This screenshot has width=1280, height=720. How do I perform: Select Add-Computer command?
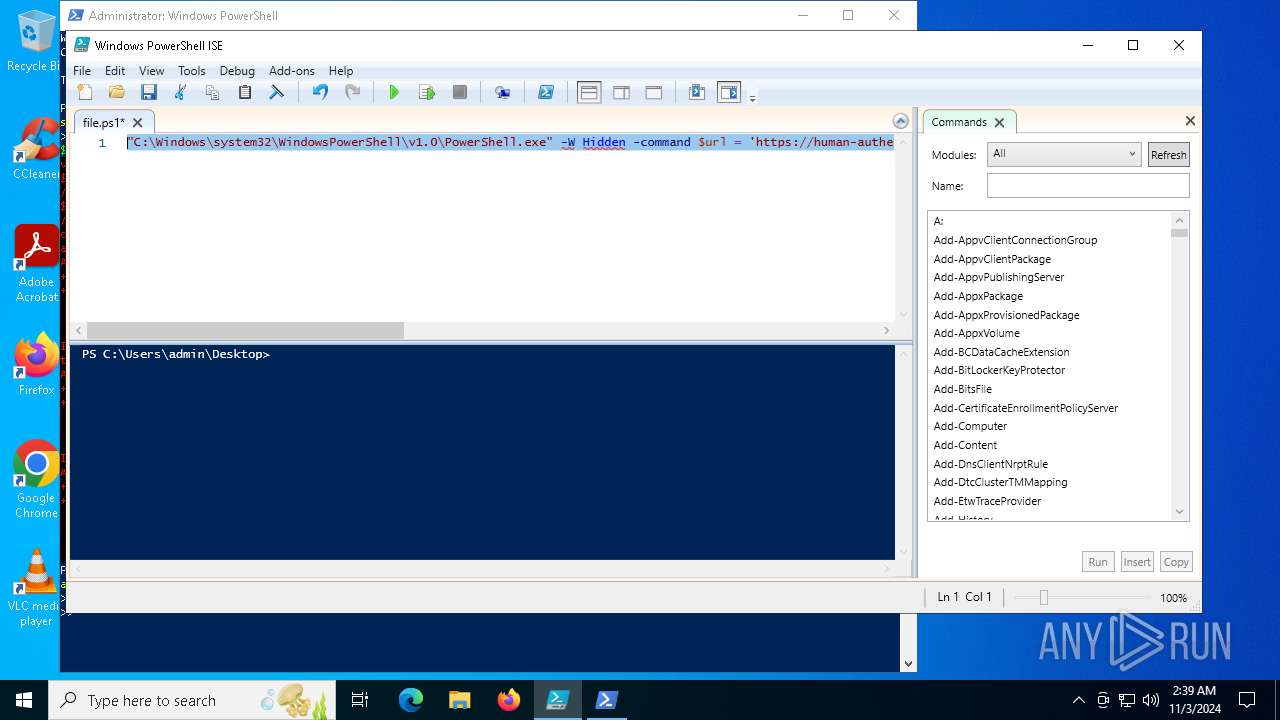click(970, 426)
